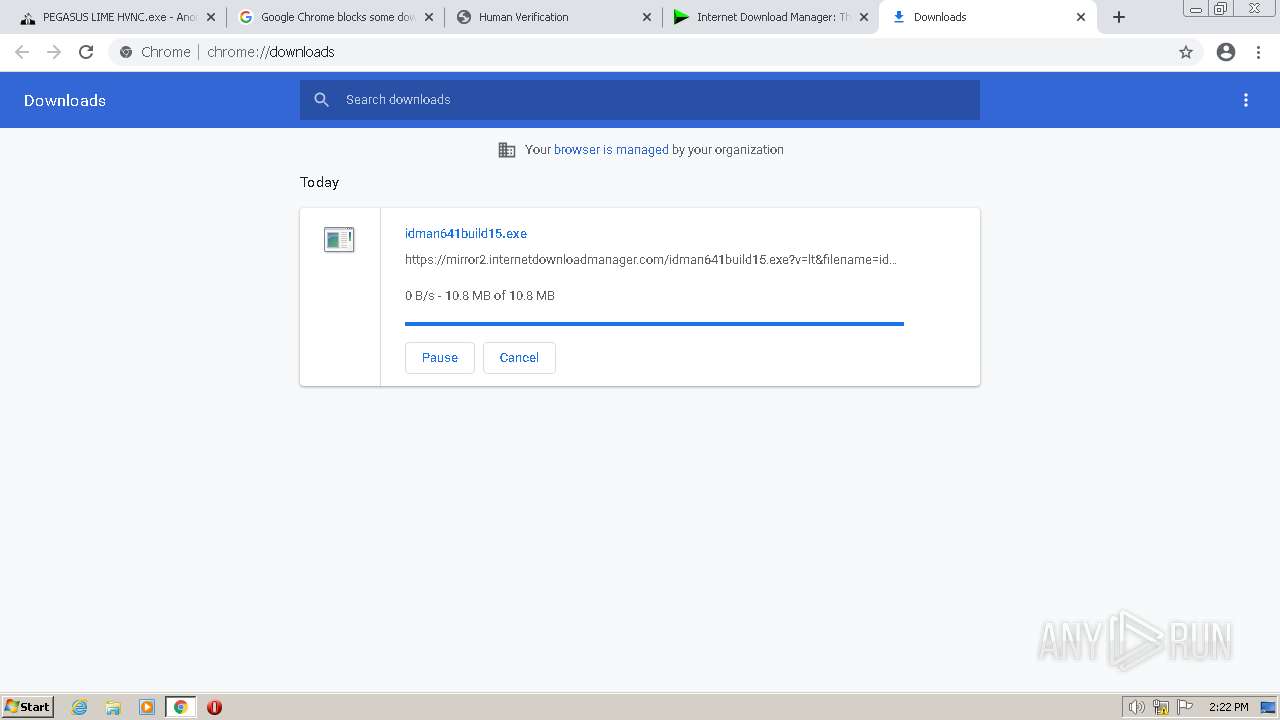Click the Chrome taskbar icon
Viewport: 1280px width, 720px height.
pos(181,707)
